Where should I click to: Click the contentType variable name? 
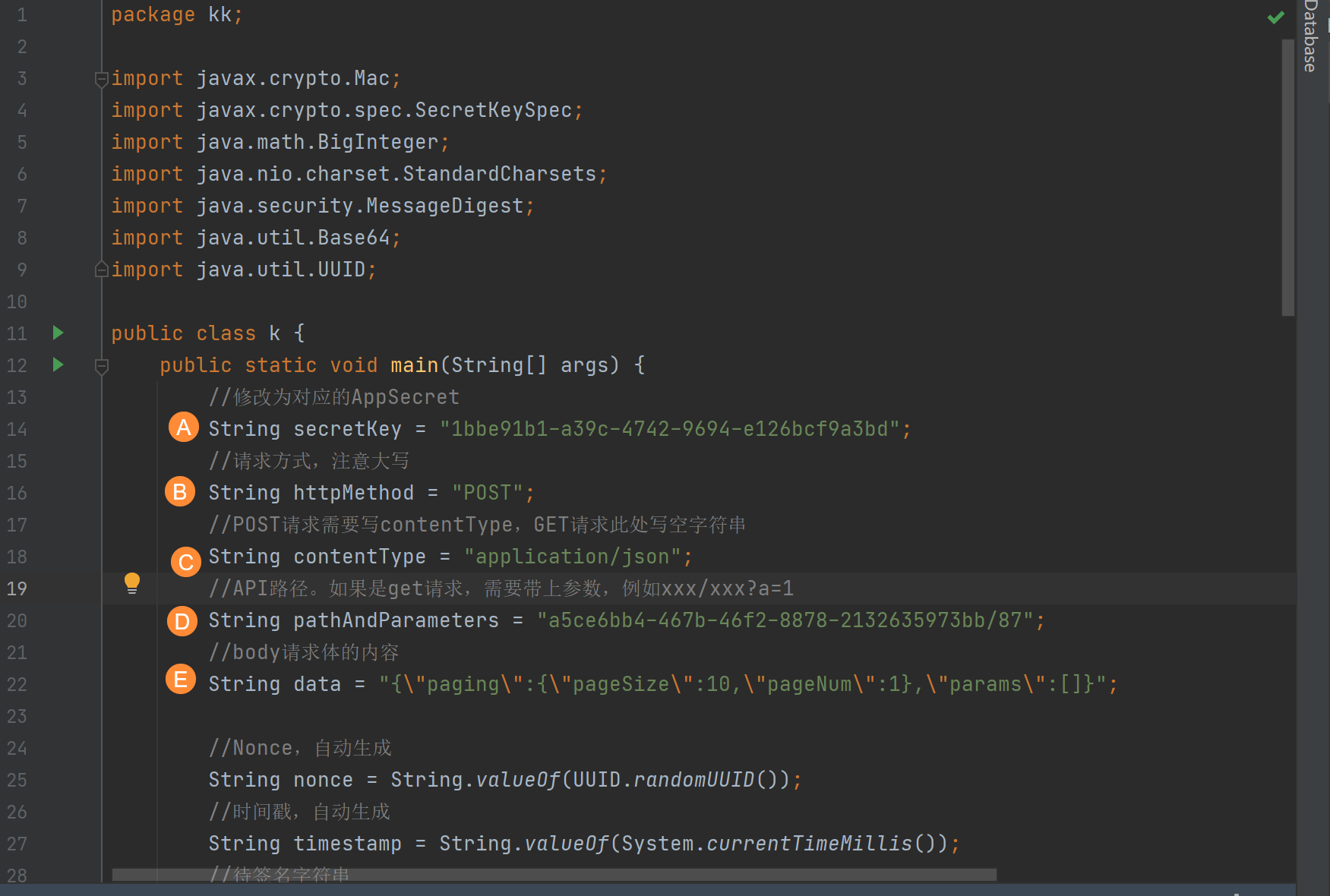[x=359, y=557]
